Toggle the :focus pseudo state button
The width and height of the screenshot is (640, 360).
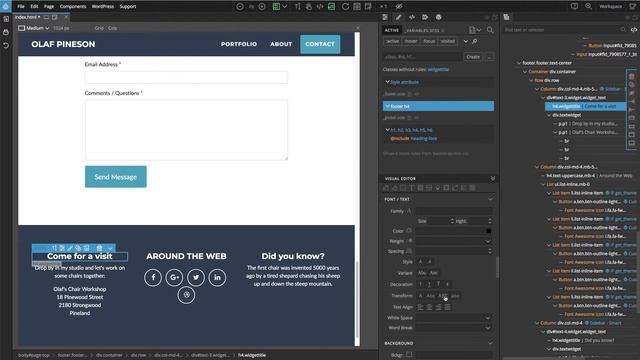[429, 41]
